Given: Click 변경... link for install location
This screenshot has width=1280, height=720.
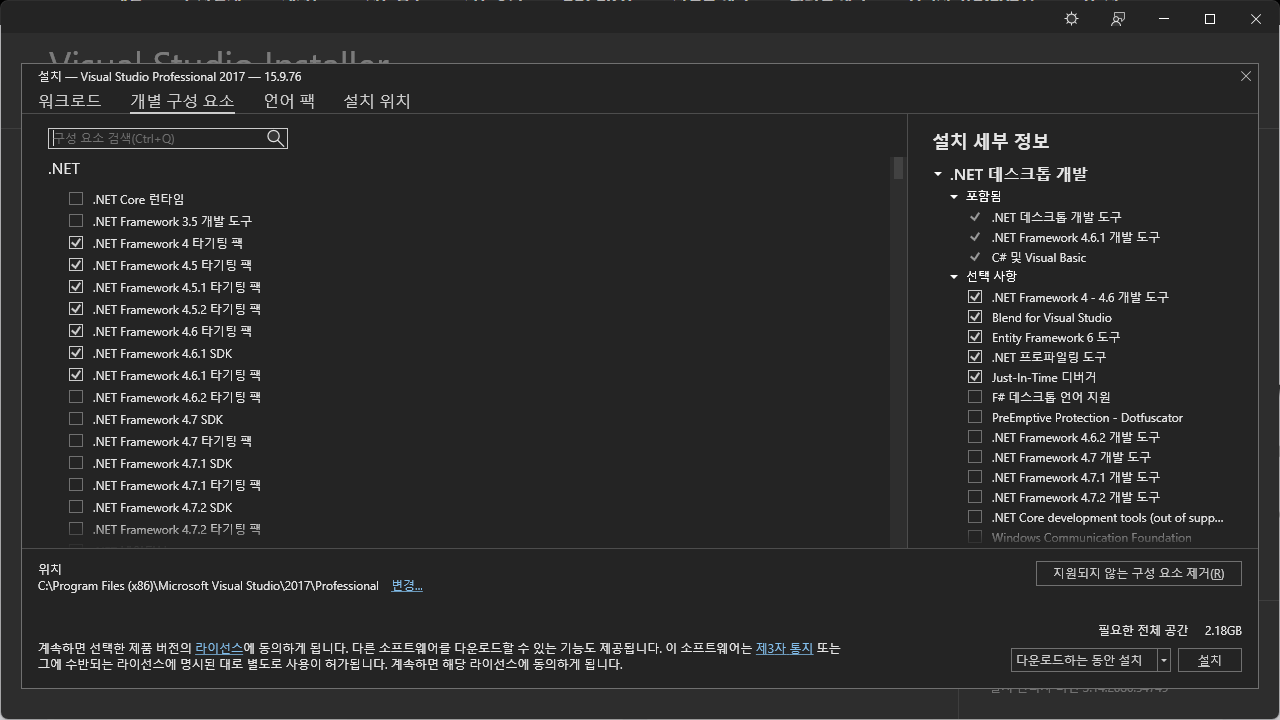Looking at the screenshot, I should point(407,586).
